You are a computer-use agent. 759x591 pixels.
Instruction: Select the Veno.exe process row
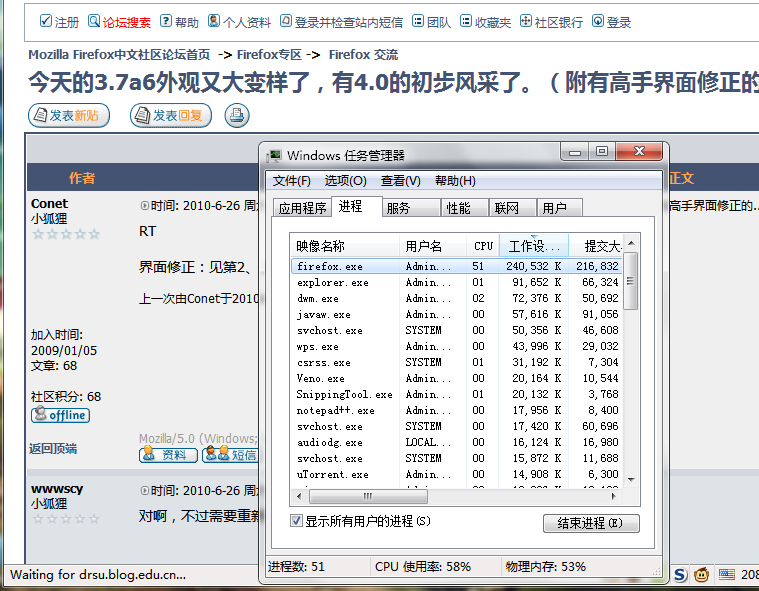click(457, 378)
